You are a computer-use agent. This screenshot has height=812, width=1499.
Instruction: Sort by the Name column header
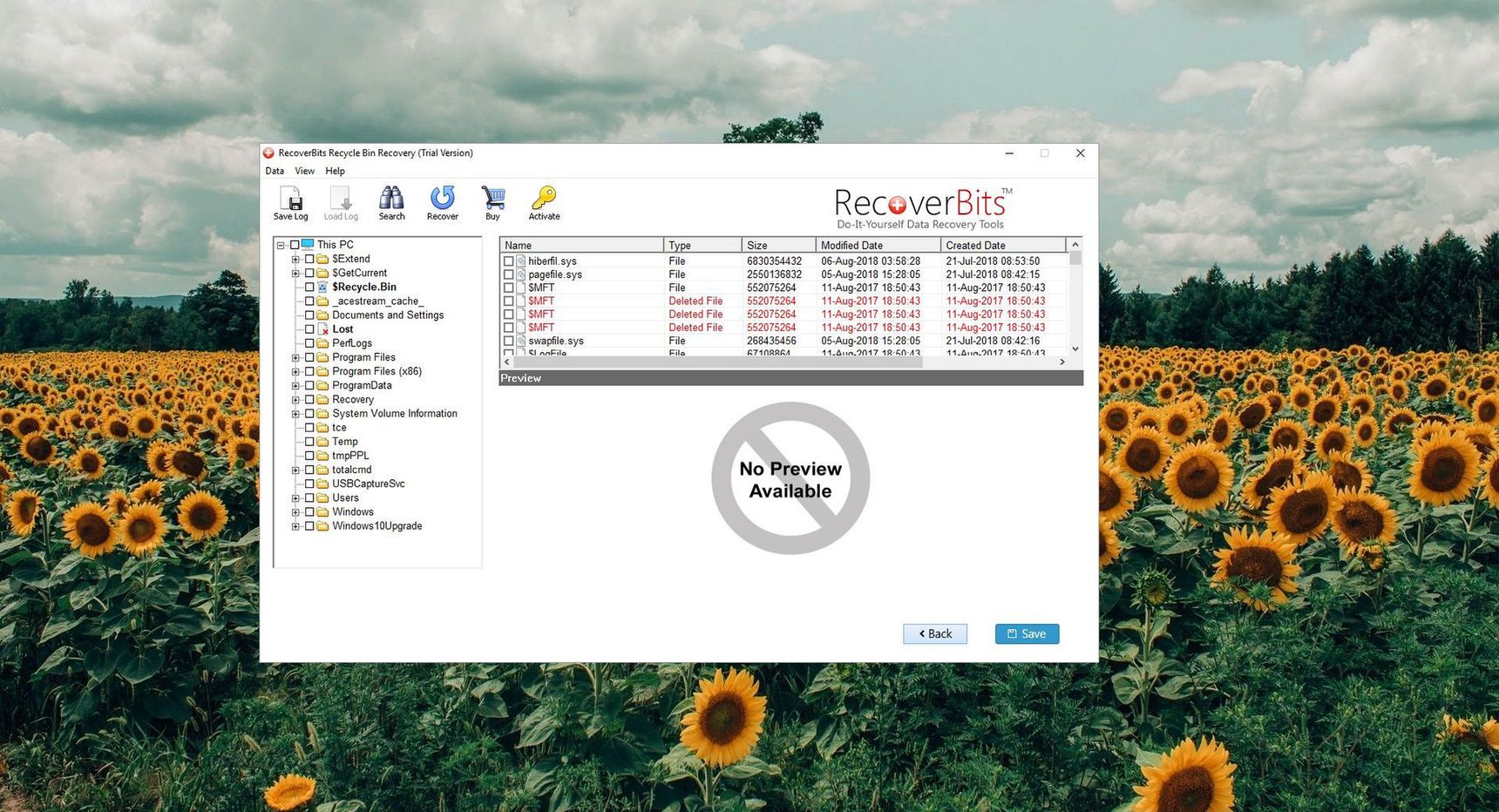581,245
